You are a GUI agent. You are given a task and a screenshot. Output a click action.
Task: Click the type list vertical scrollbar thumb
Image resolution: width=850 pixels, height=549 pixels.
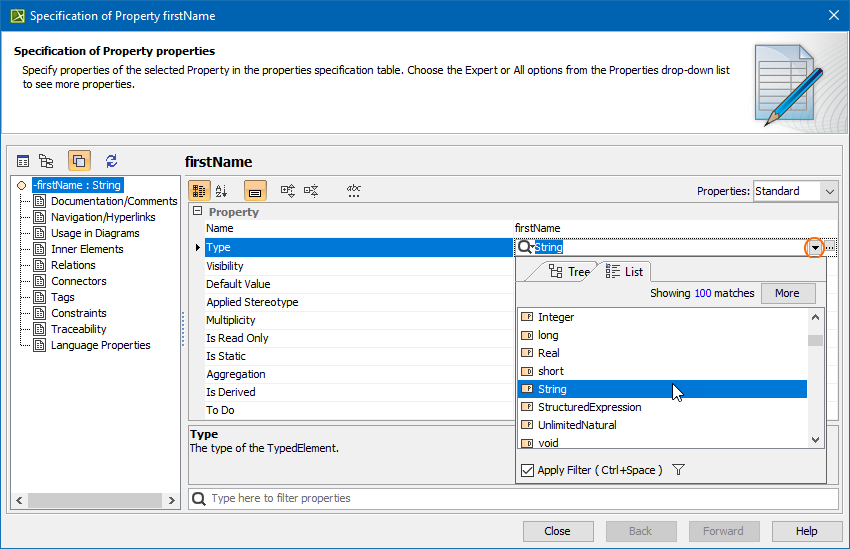(815, 341)
